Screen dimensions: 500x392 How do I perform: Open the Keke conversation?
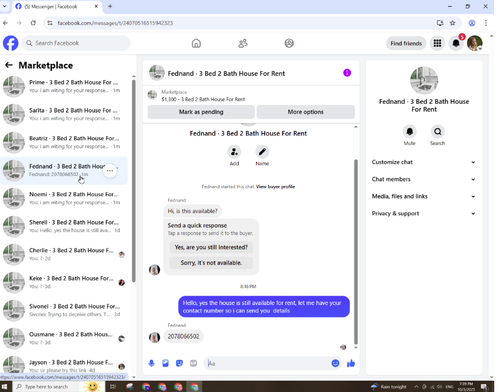[x=63, y=282]
